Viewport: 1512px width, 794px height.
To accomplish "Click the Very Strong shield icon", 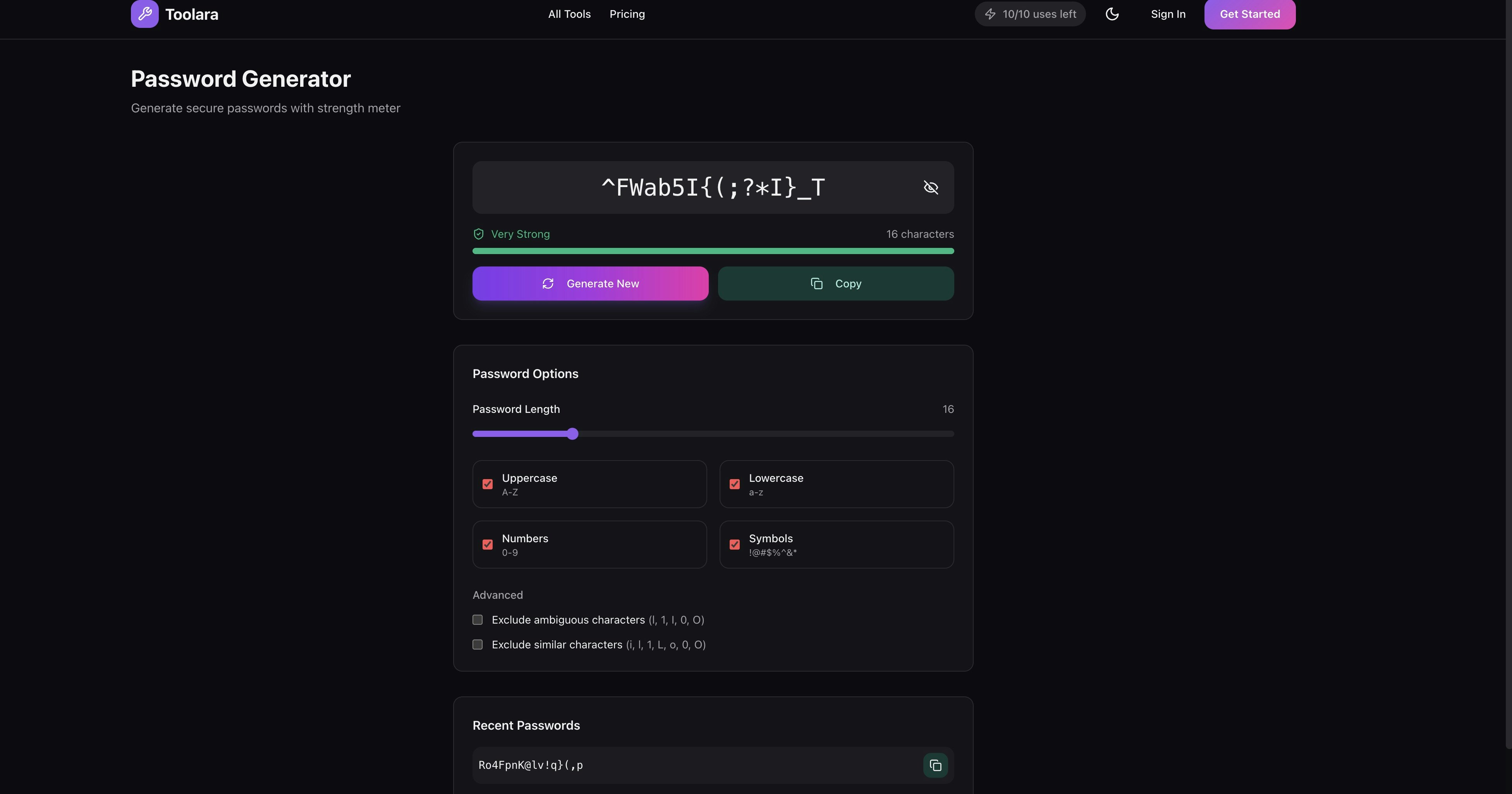I will (478, 234).
